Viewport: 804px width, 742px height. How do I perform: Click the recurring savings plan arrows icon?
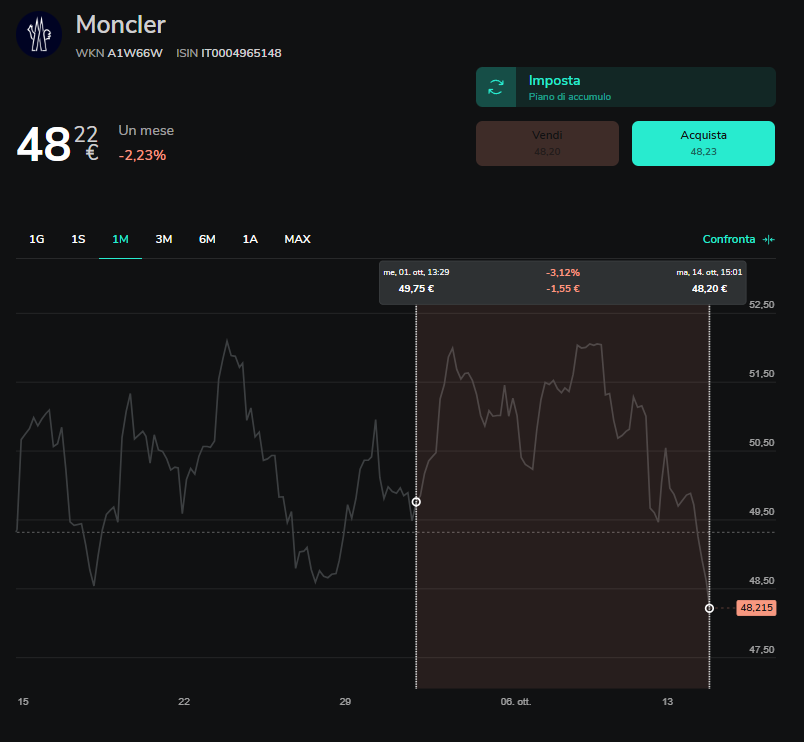click(496, 87)
